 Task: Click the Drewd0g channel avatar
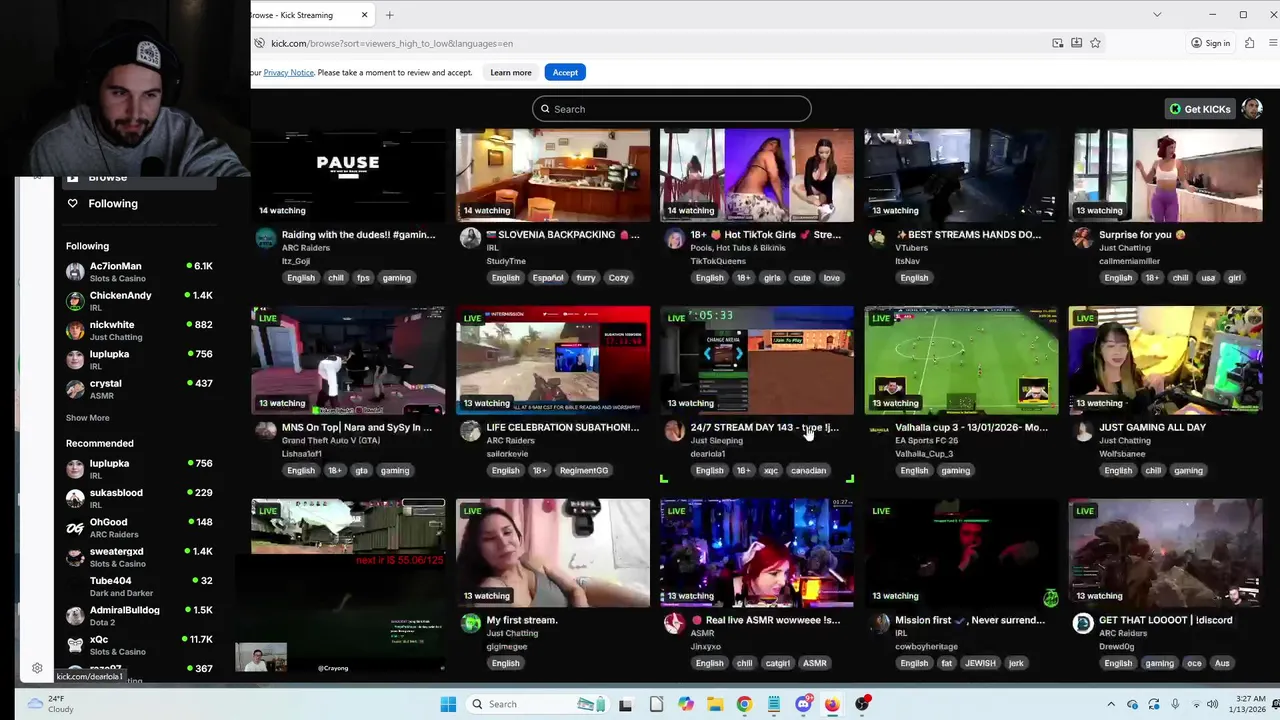1083,624
